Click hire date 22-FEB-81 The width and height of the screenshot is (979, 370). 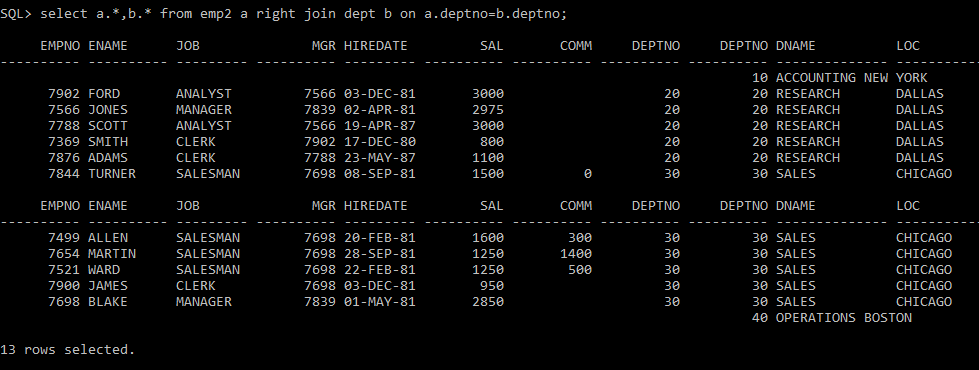click(x=380, y=270)
